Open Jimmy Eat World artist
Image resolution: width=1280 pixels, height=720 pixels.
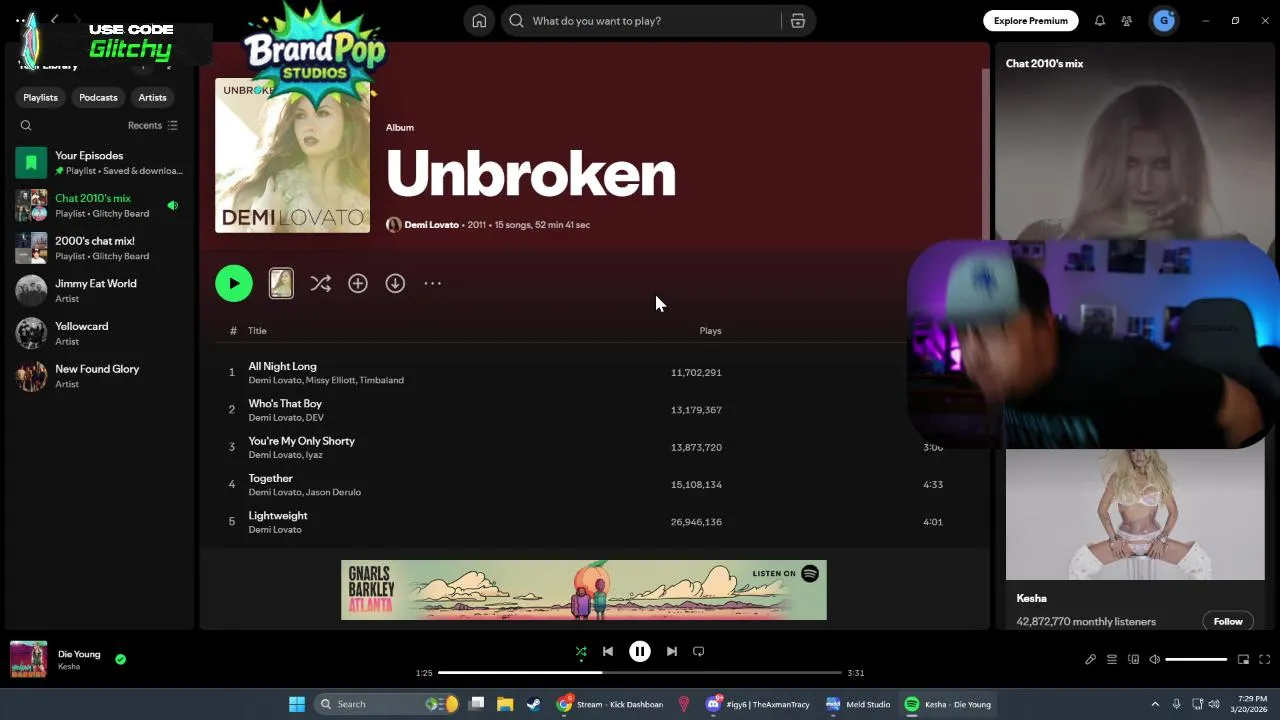(100, 291)
